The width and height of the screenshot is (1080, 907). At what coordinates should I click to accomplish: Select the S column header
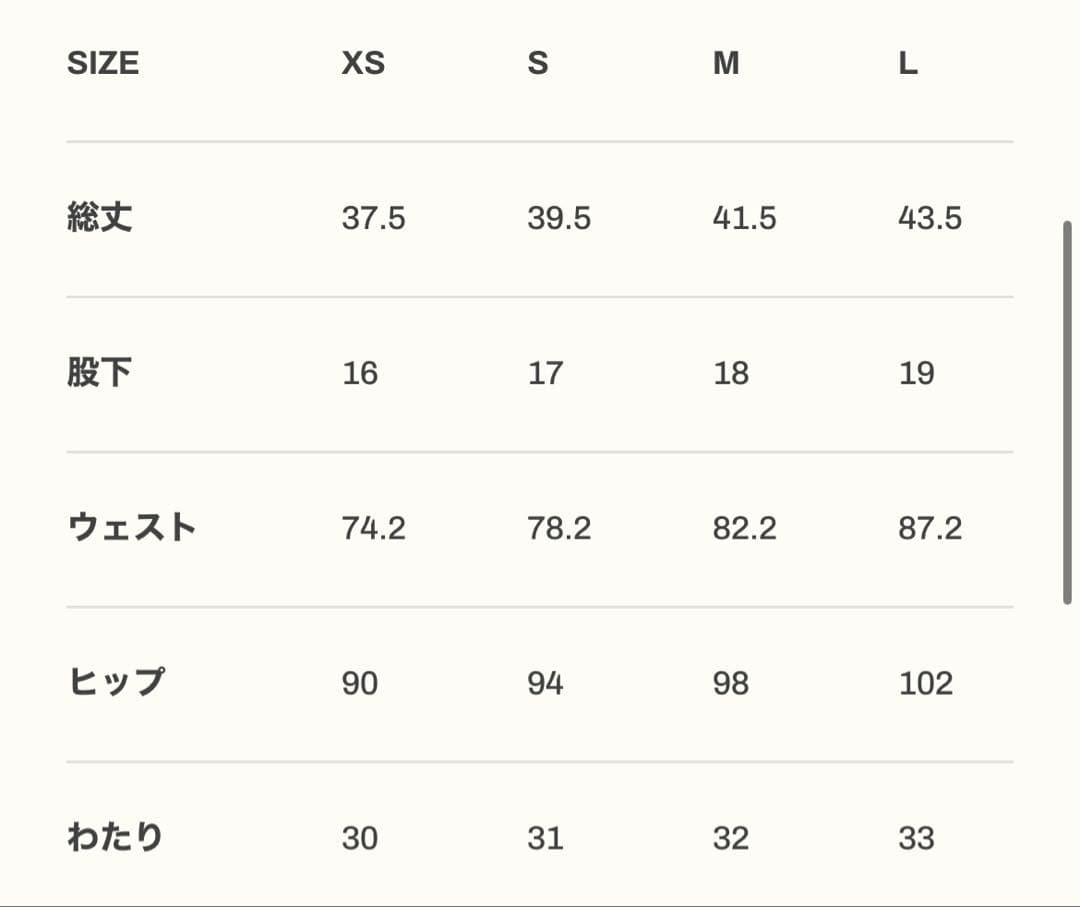[x=538, y=64]
